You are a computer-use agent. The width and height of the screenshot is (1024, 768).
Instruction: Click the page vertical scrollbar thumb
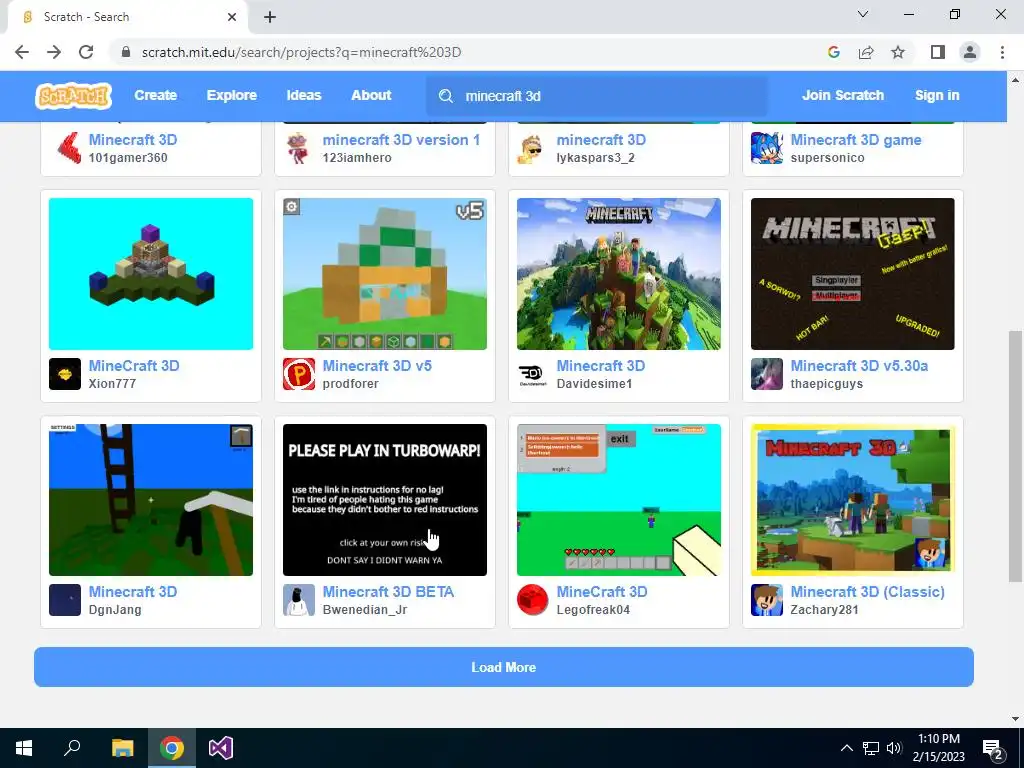[1015, 456]
